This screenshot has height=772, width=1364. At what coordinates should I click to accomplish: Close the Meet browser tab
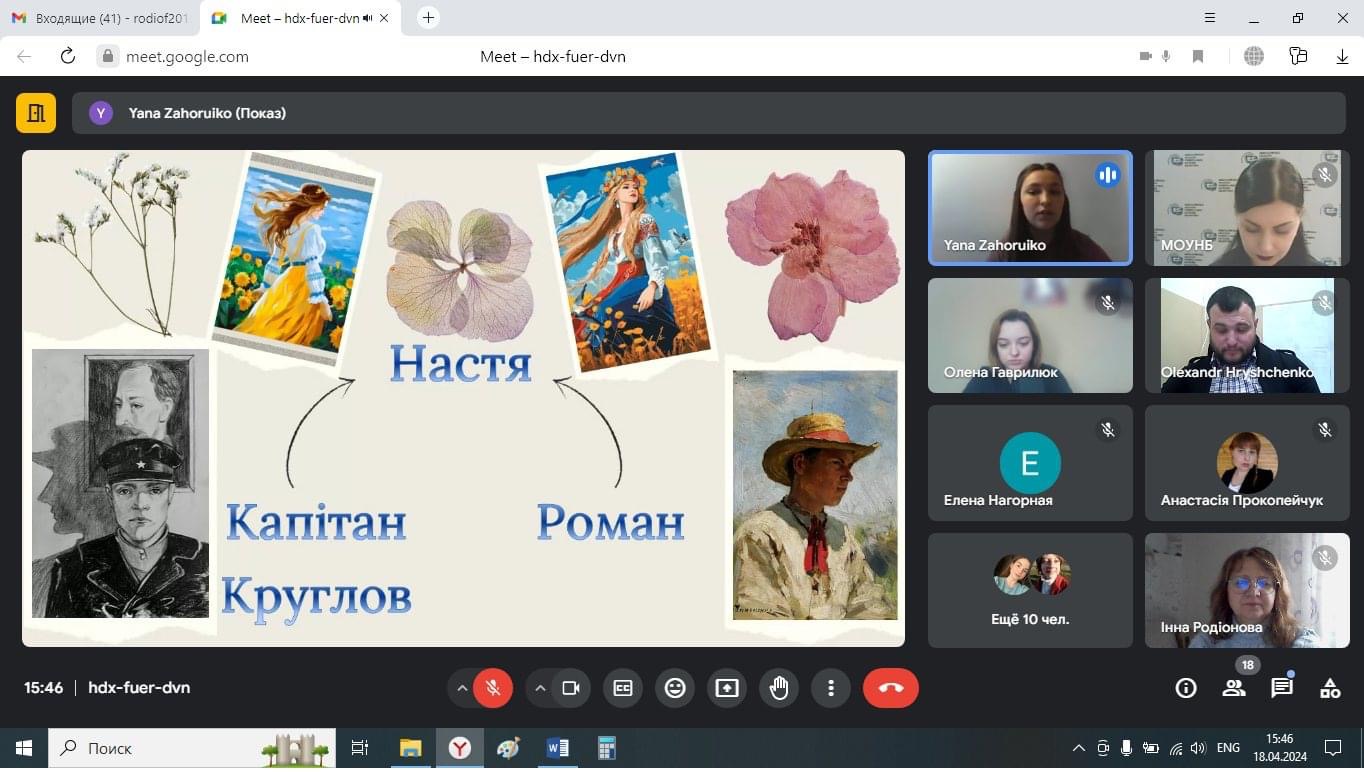tap(385, 18)
